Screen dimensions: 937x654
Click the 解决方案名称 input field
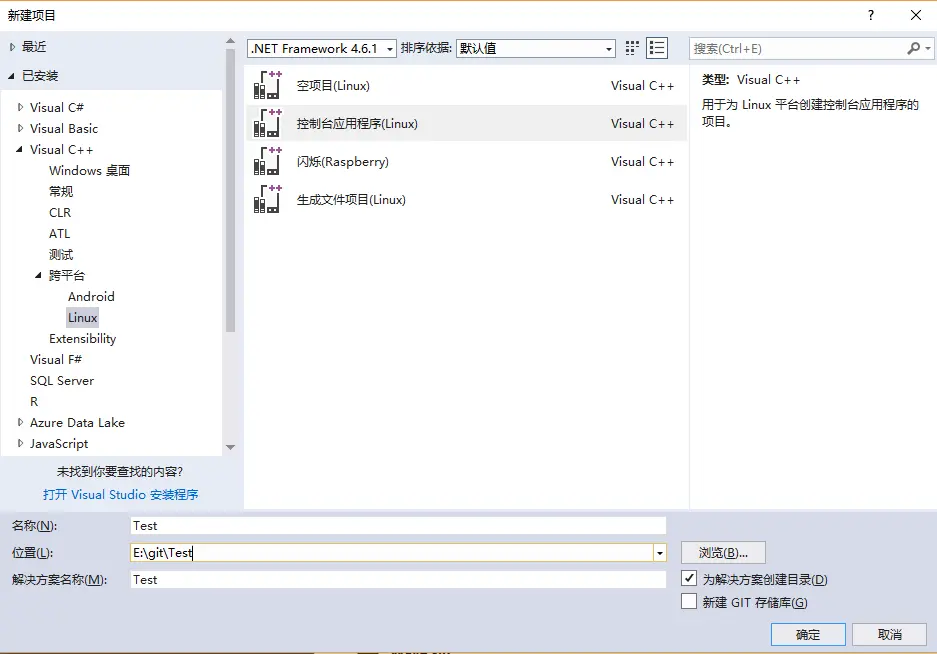(x=398, y=579)
